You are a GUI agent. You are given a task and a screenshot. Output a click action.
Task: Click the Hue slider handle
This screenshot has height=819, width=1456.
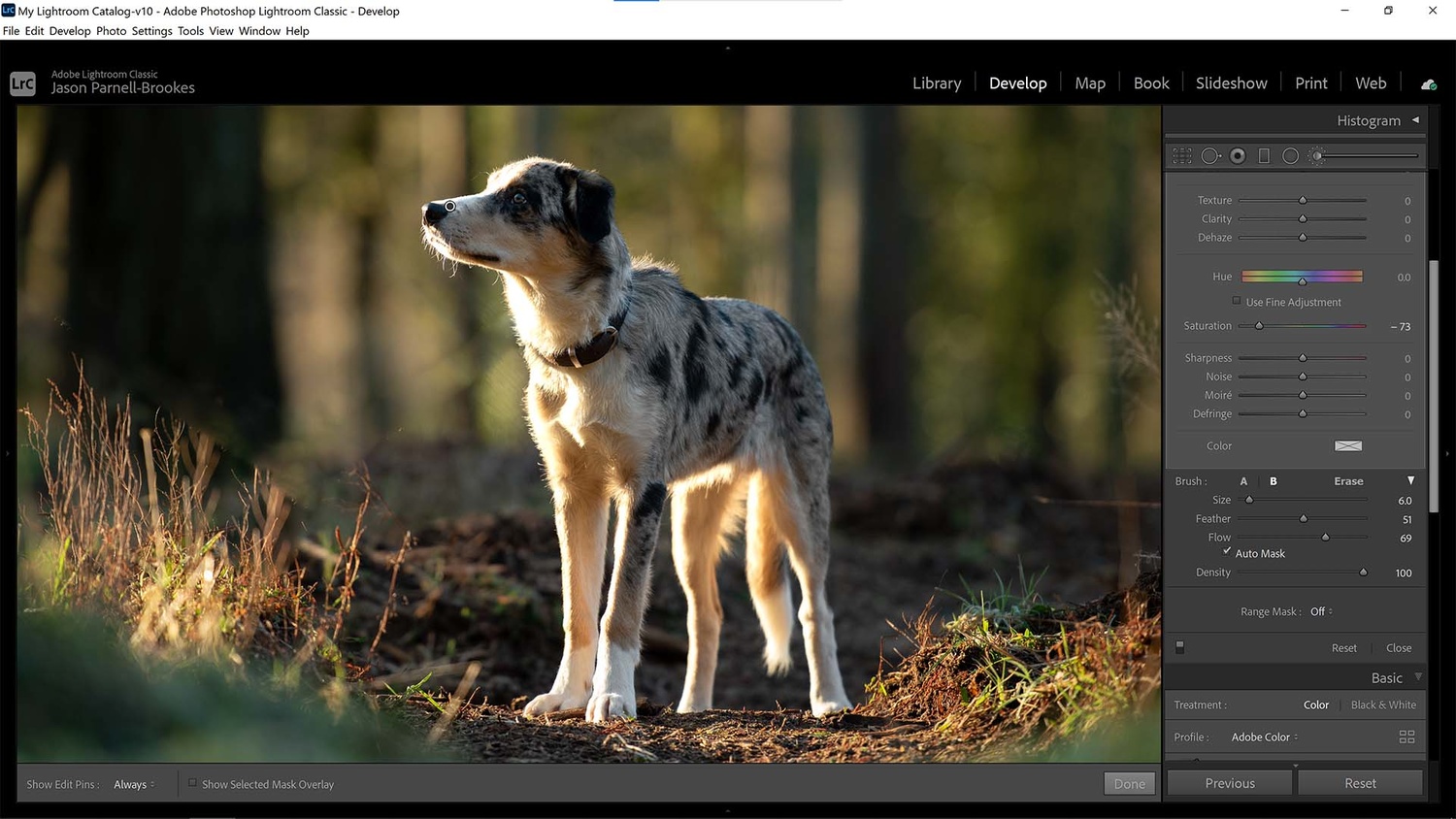click(1303, 280)
